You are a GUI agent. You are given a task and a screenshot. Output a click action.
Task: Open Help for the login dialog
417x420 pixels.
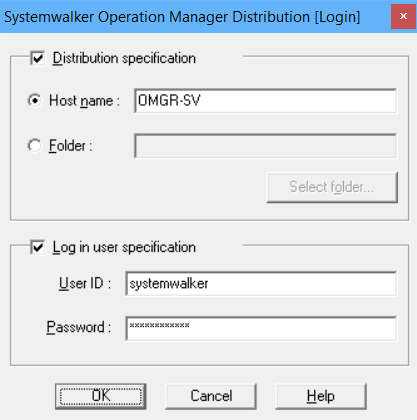click(321, 396)
